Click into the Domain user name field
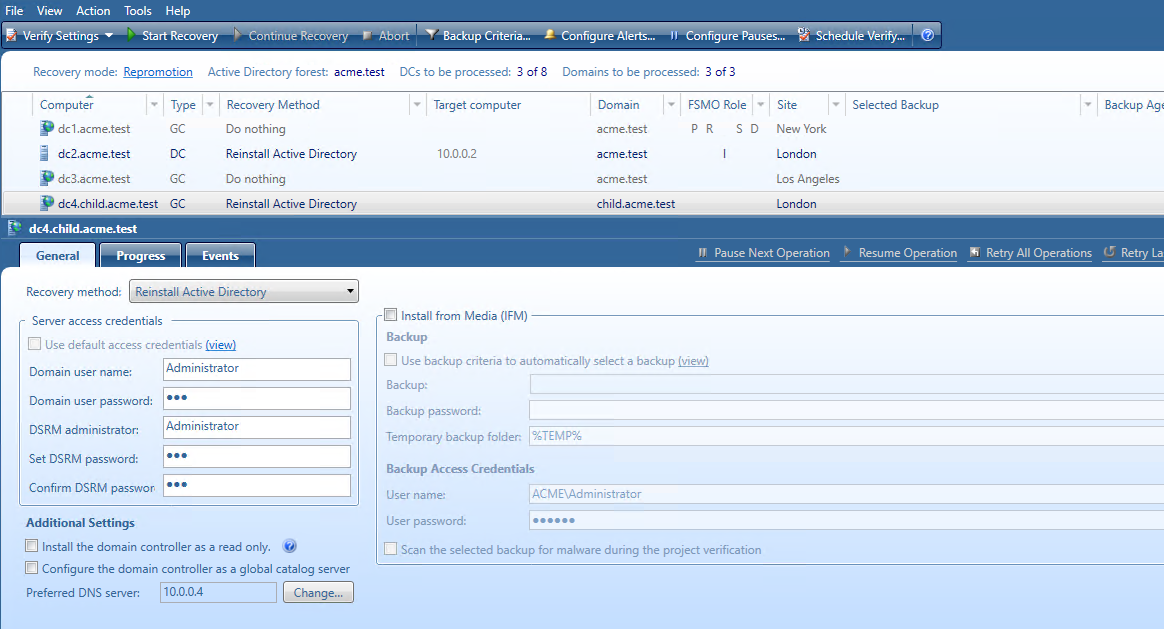Screen dimensions: 1164x629 tap(257, 369)
